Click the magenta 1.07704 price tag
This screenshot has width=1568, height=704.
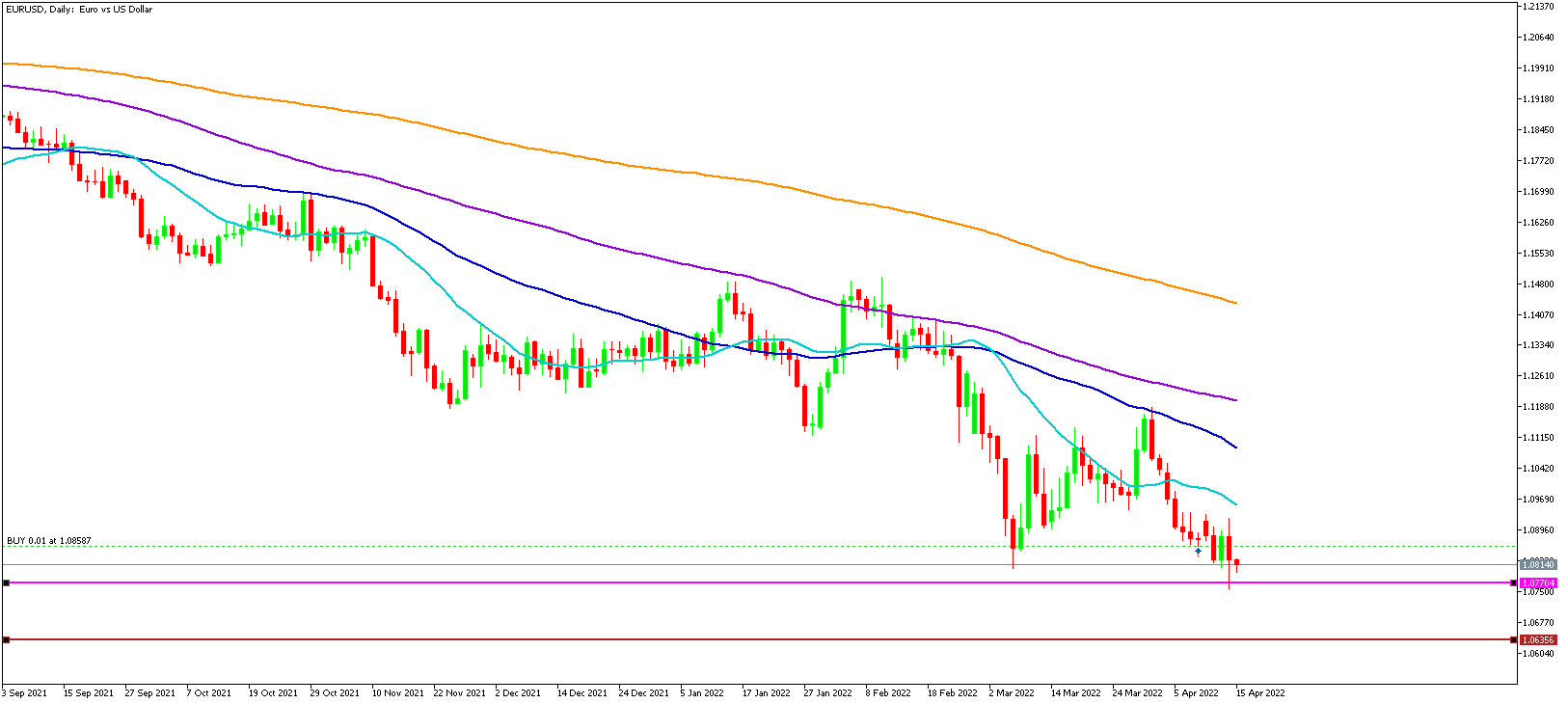tap(1538, 583)
